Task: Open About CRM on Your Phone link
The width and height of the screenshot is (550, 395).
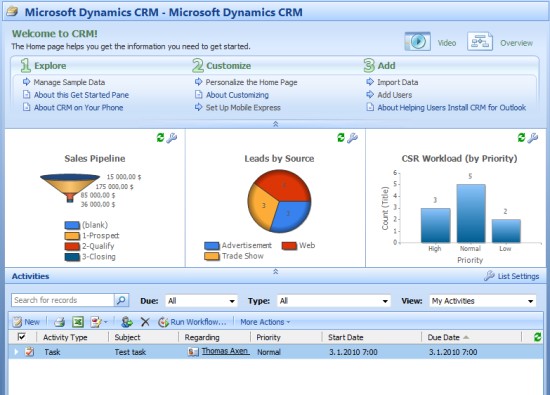Action: click(79, 107)
